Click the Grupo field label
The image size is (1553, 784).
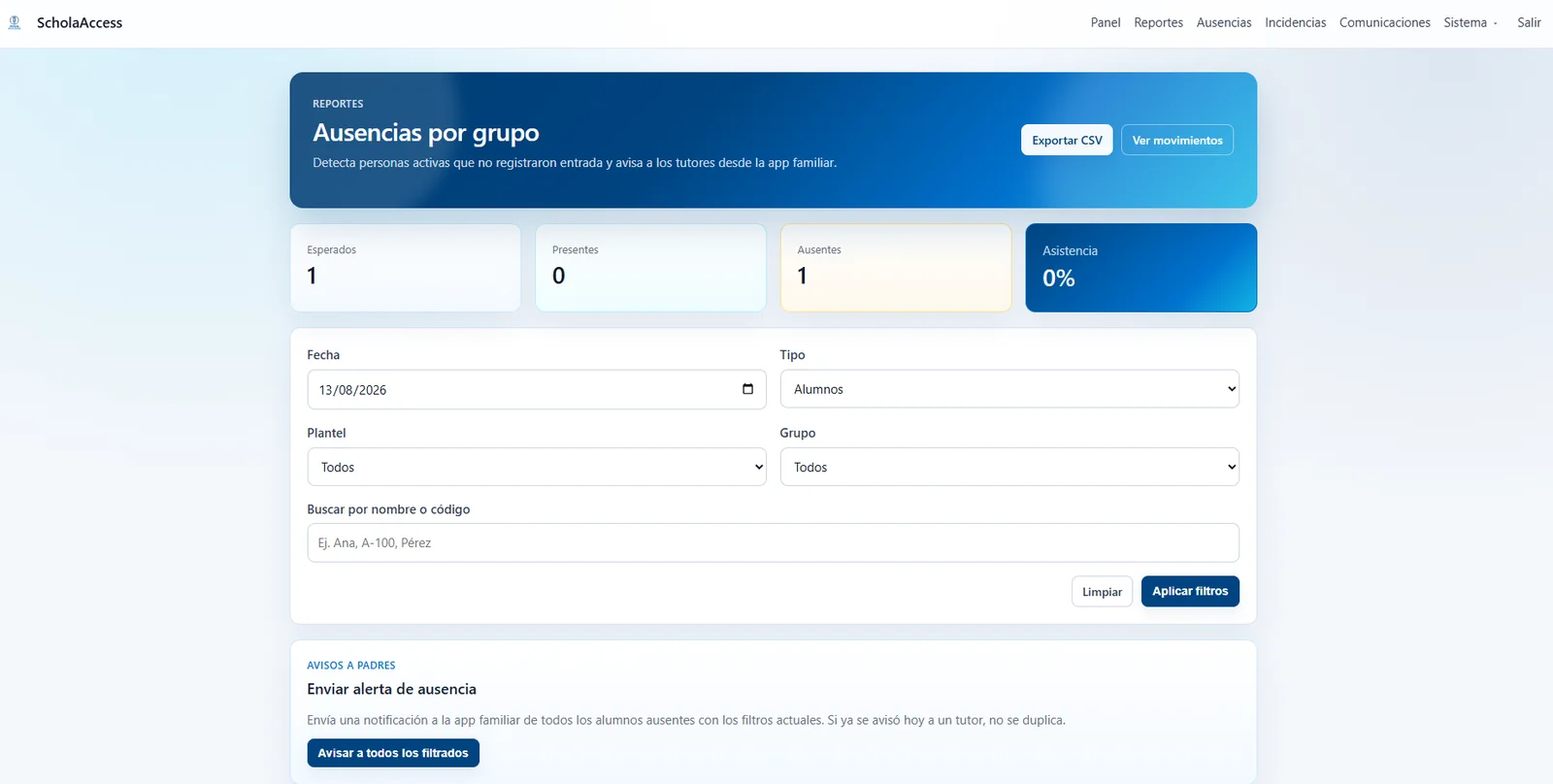pyautogui.click(x=798, y=433)
